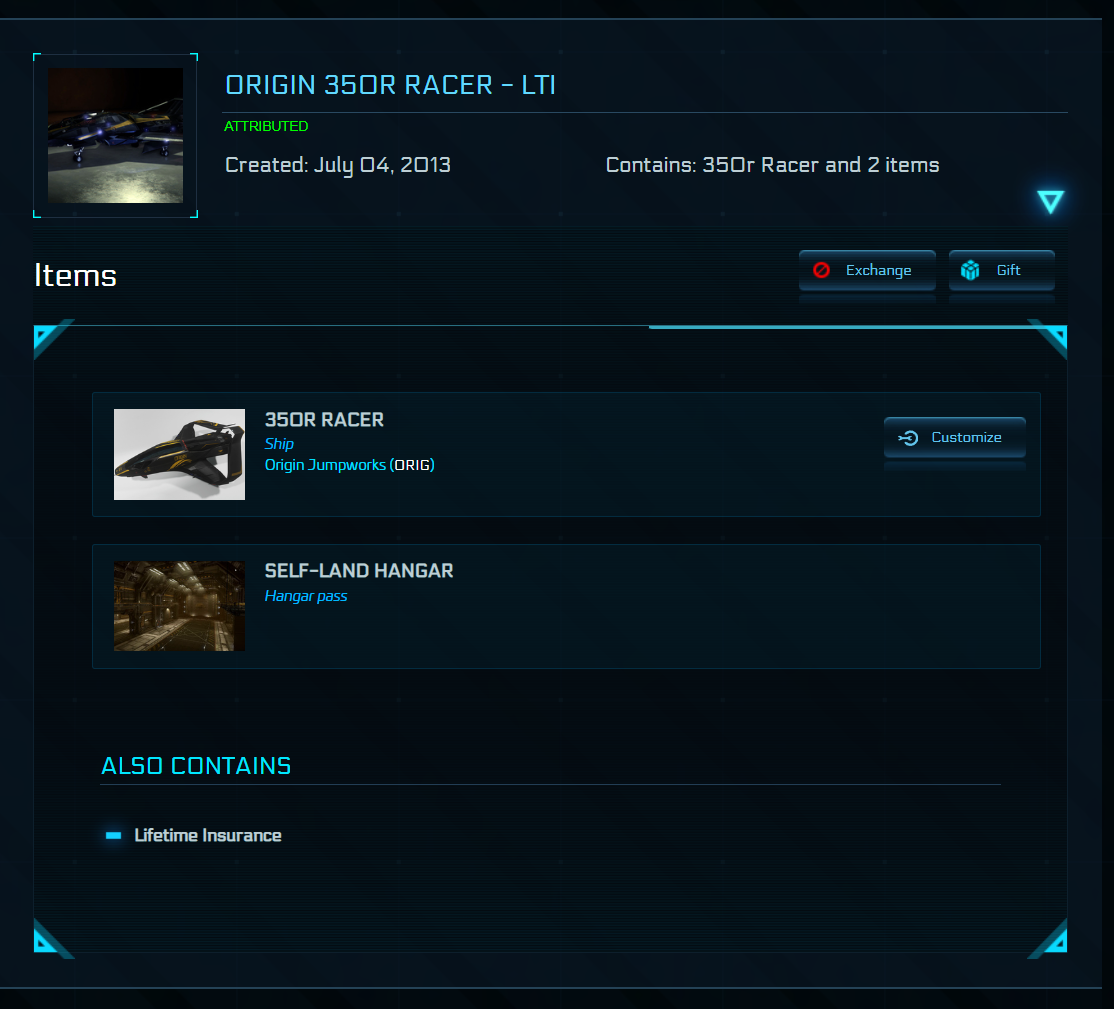Open the Origin 350R Racer pledge thumbnail
Image resolution: width=1114 pixels, height=1009 pixels.
click(x=115, y=136)
